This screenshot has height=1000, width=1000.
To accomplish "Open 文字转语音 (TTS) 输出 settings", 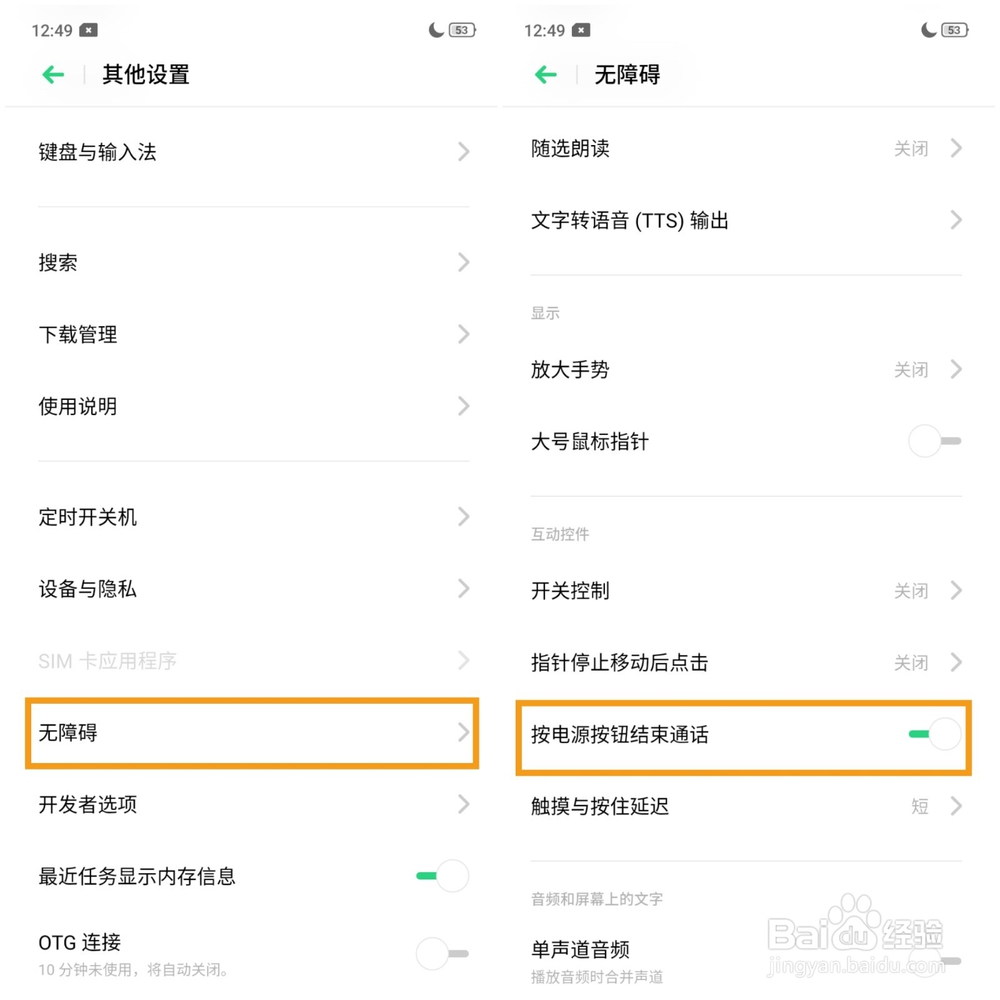I will point(740,220).
